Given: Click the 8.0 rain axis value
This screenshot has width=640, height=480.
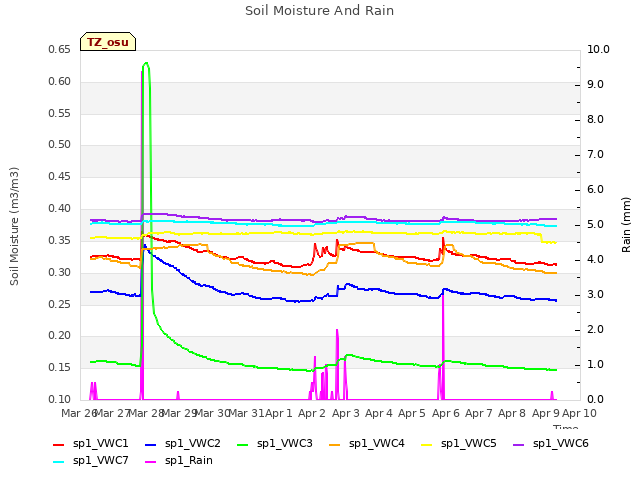Looking at the screenshot, I should 596,120.
